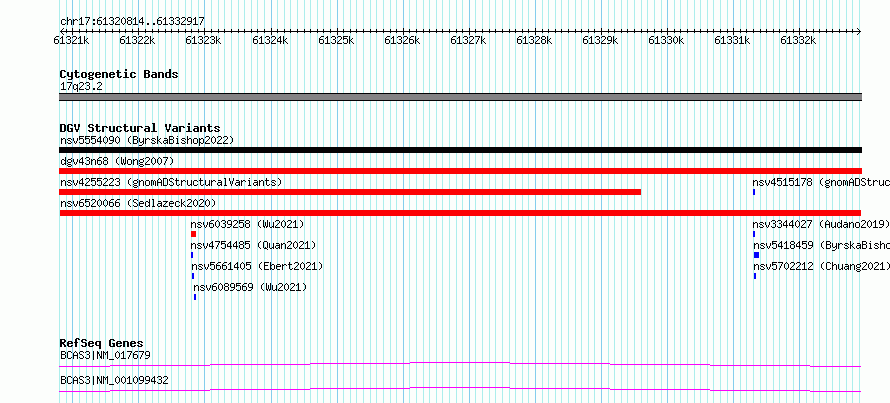Image resolution: width=890 pixels, height=403 pixels.
Task: Click the DGV Structural Variants track title
Action: (140, 128)
